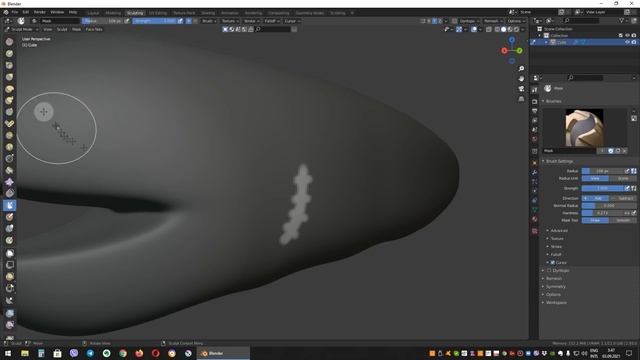Open the Falloff header dropdown
Image resolution: width=640 pixels, height=360 pixels.
[271, 21]
